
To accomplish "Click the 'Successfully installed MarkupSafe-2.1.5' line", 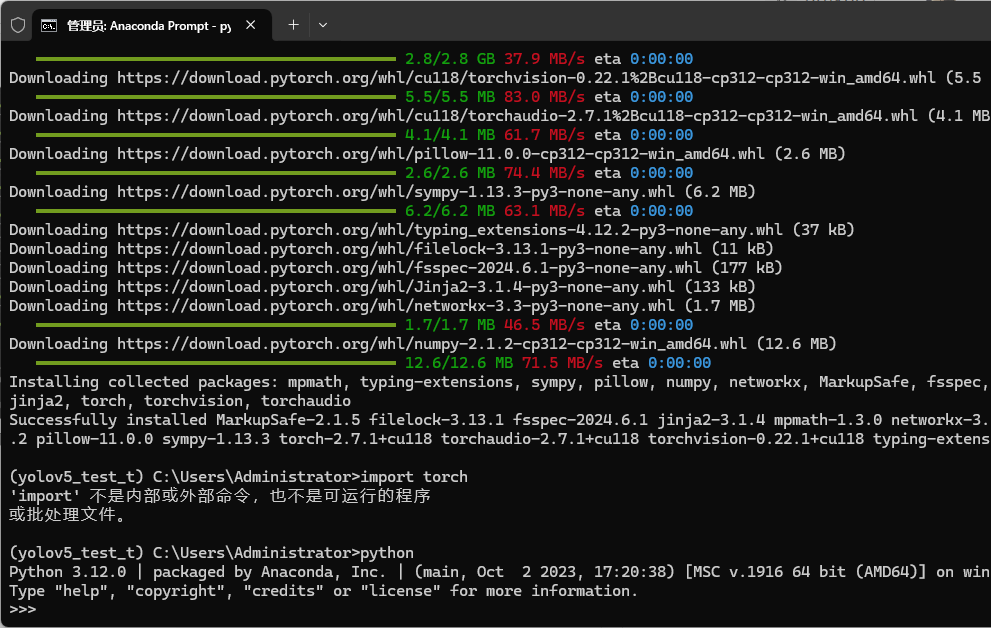I will [x=499, y=420].
